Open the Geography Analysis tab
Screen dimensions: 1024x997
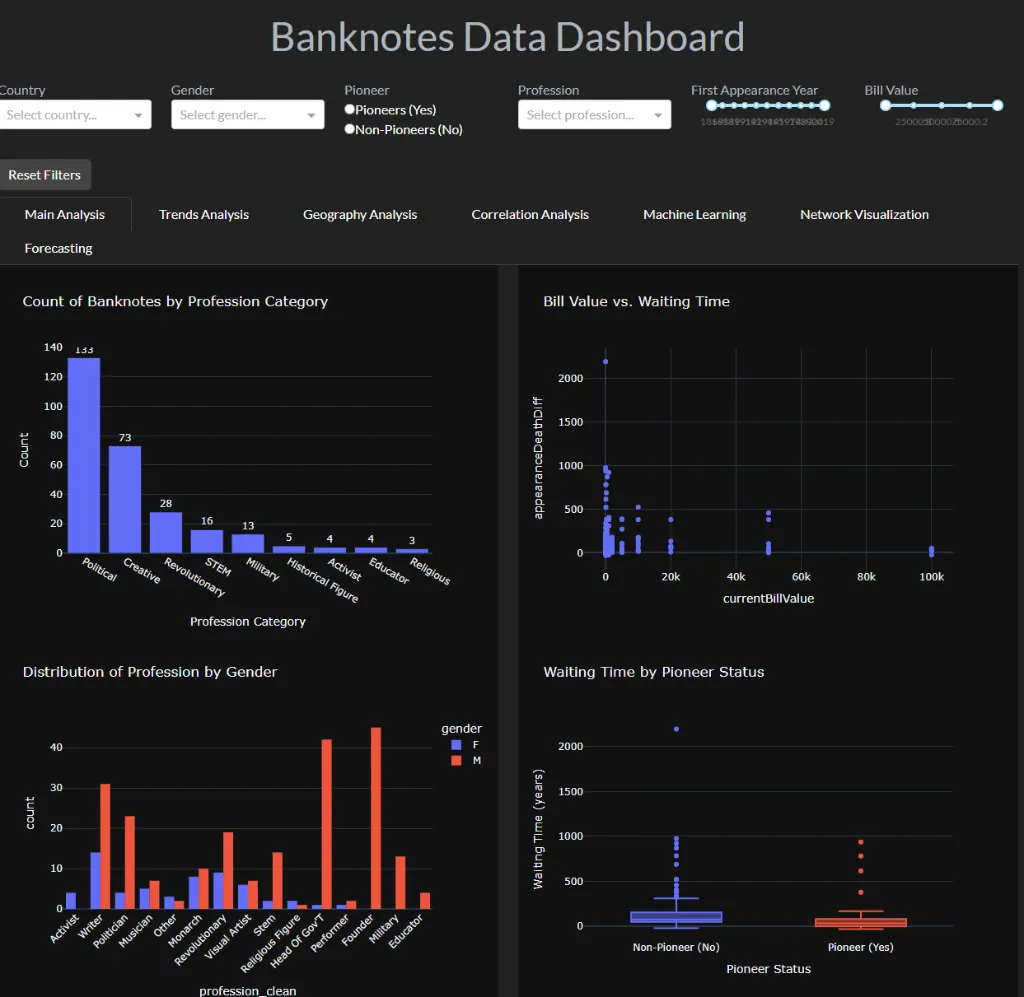(360, 215)
